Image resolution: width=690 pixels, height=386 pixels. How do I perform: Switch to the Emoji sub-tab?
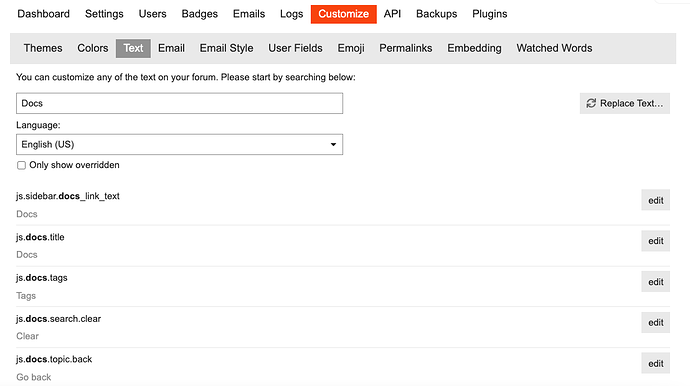351,48
